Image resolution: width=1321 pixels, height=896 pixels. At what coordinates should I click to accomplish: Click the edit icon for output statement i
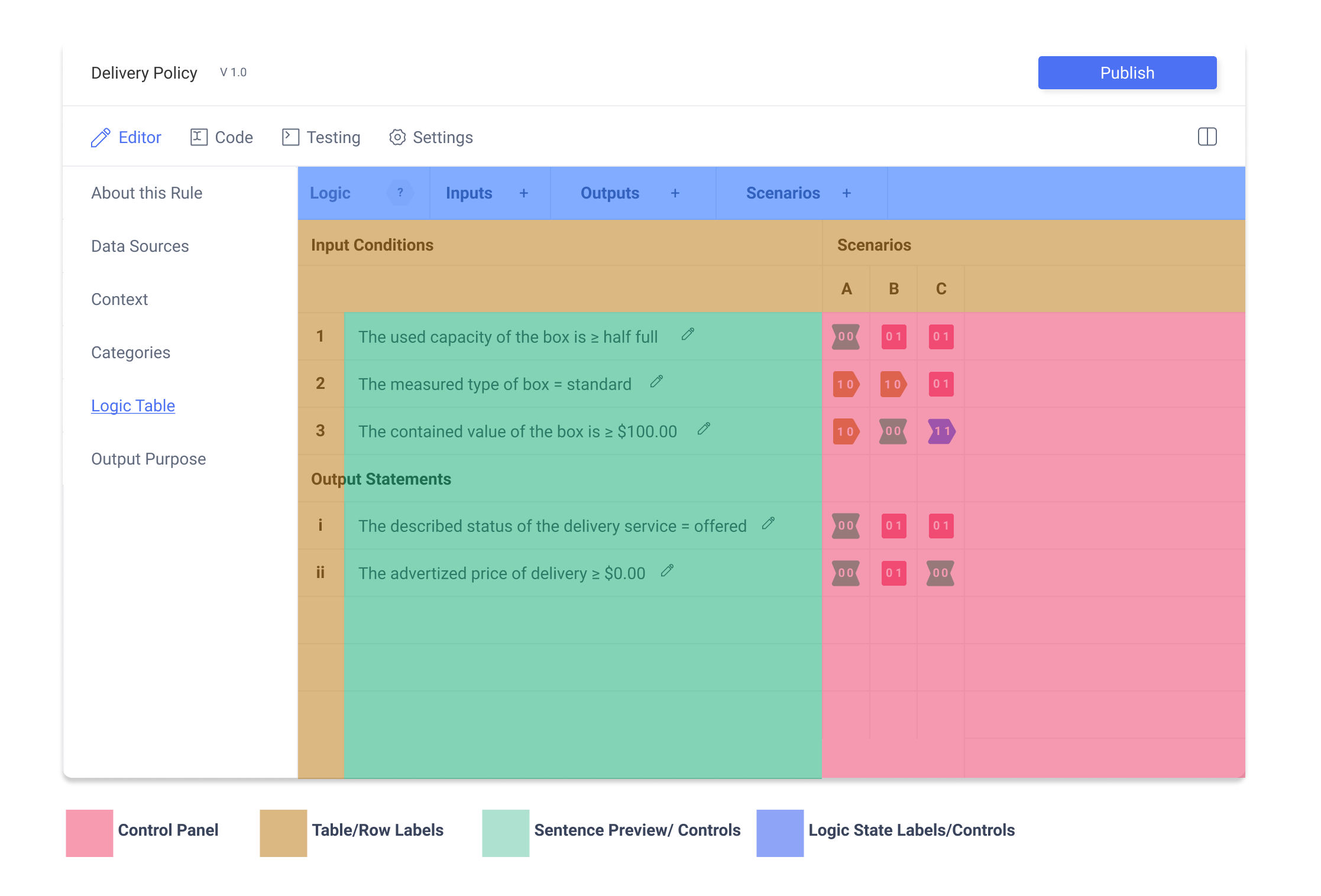[x=769, y=524]
